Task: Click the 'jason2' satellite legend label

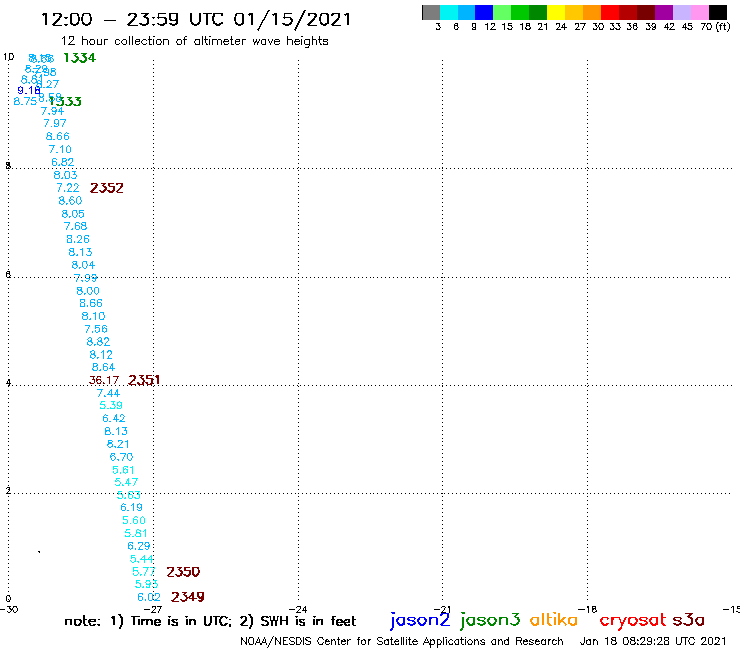Action: (x=420, y=620)
